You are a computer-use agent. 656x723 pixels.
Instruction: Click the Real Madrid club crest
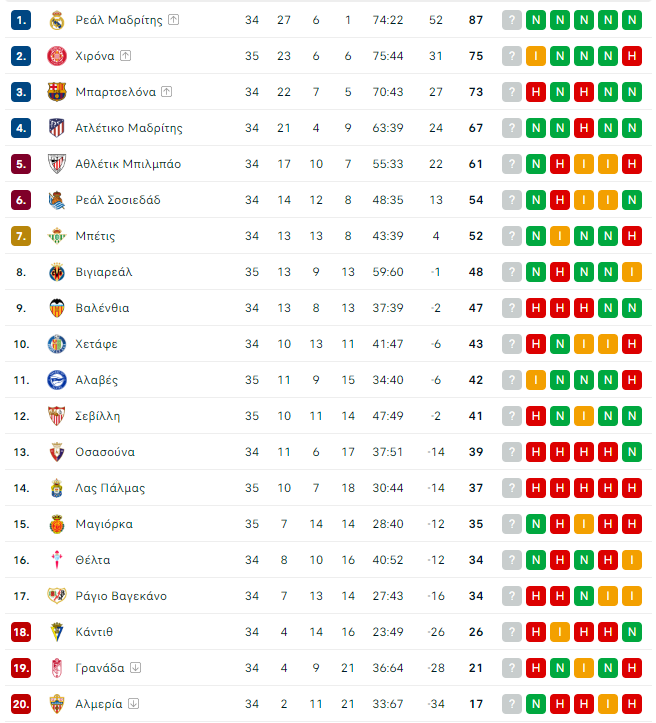tap(56, 20)
